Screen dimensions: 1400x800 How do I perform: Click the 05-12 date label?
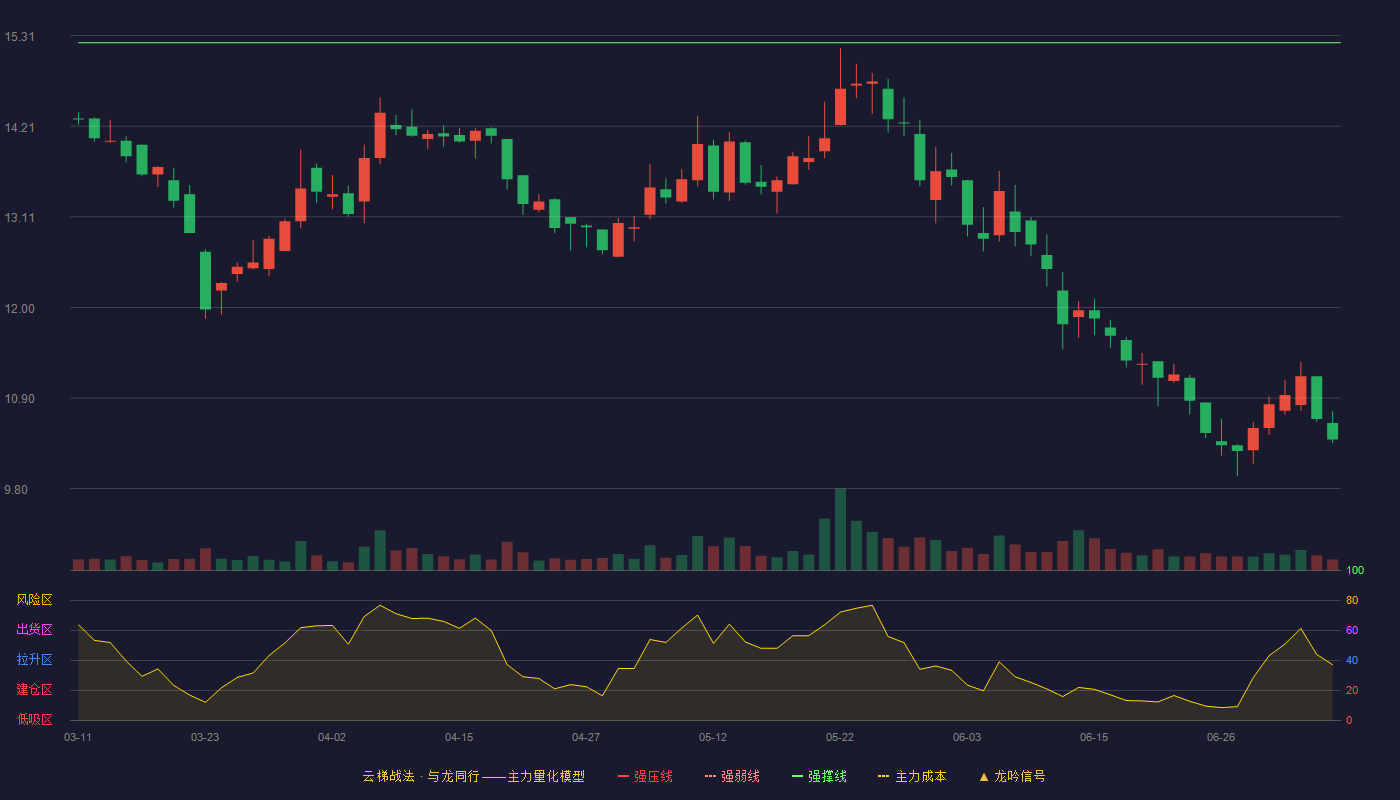tap(713, 737)
